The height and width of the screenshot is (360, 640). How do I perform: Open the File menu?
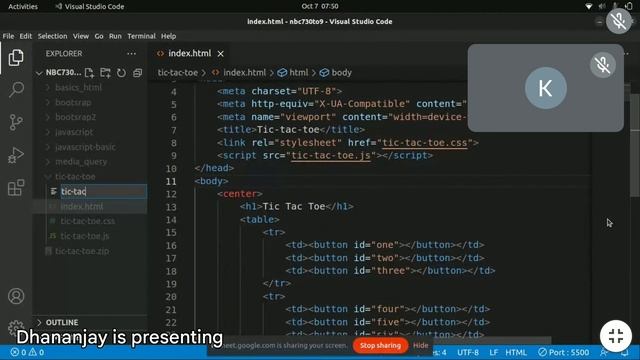pos(8,36)
